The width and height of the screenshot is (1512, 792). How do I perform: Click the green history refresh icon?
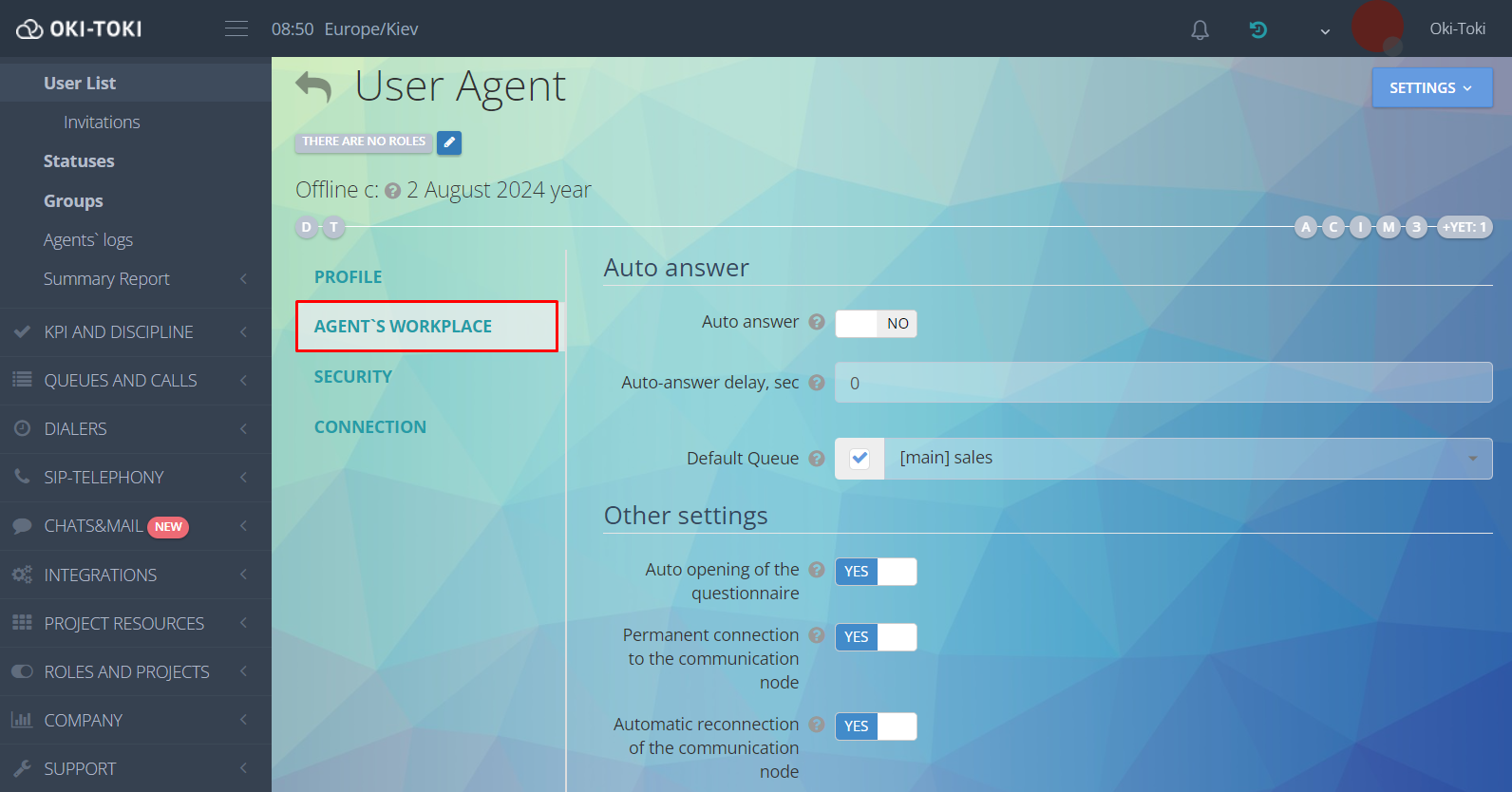[1257, 30]
